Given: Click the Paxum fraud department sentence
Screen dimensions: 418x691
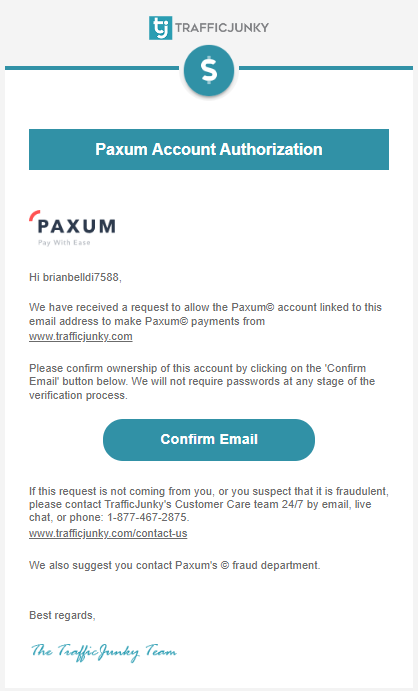Looking at the screenshot, I should (x=174, y=565).
